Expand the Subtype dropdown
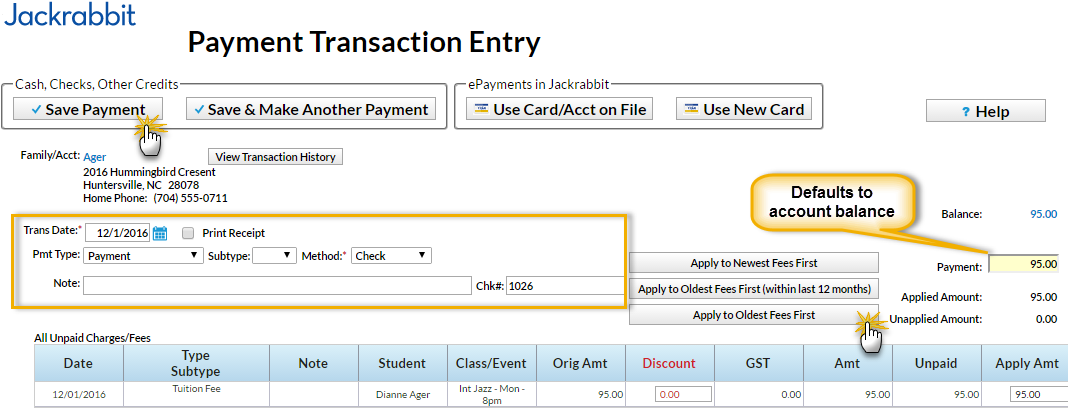The width and height of the screenshot is (1068, 419). 274,256
